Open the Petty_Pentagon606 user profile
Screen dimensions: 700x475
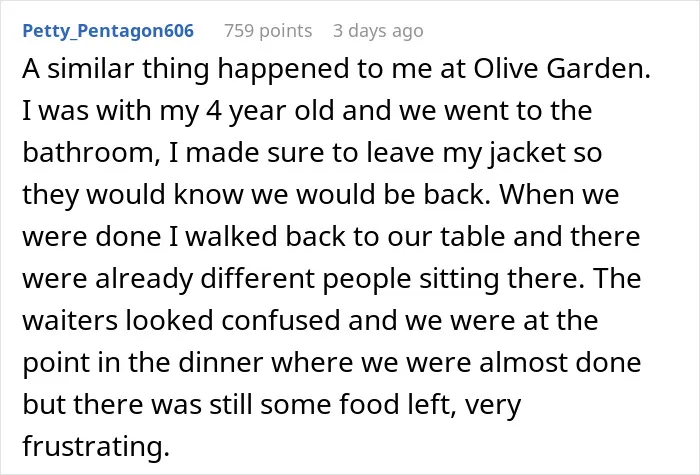coord(108,31)
